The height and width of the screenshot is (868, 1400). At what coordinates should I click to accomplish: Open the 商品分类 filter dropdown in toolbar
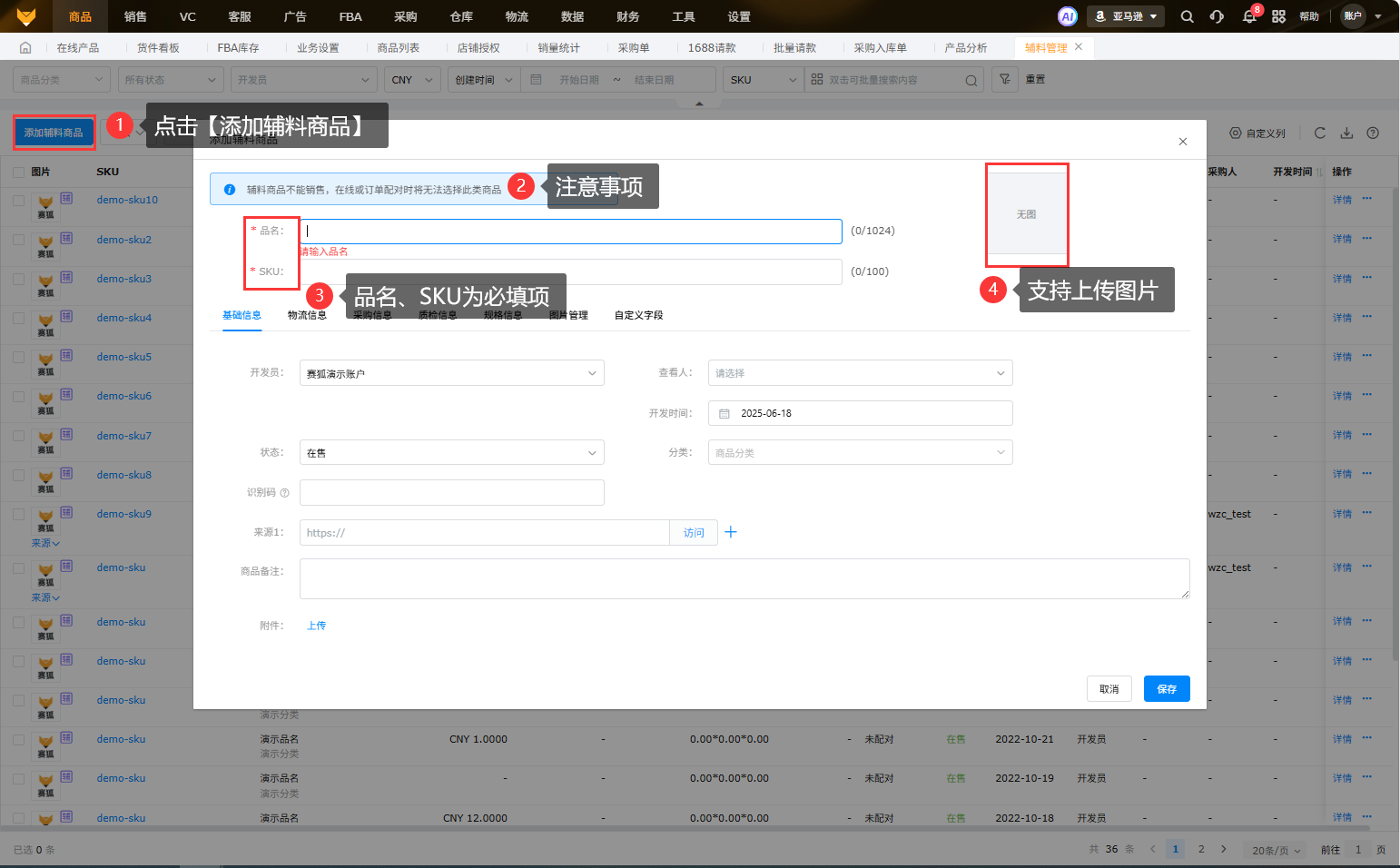click(x=62, y=80)
